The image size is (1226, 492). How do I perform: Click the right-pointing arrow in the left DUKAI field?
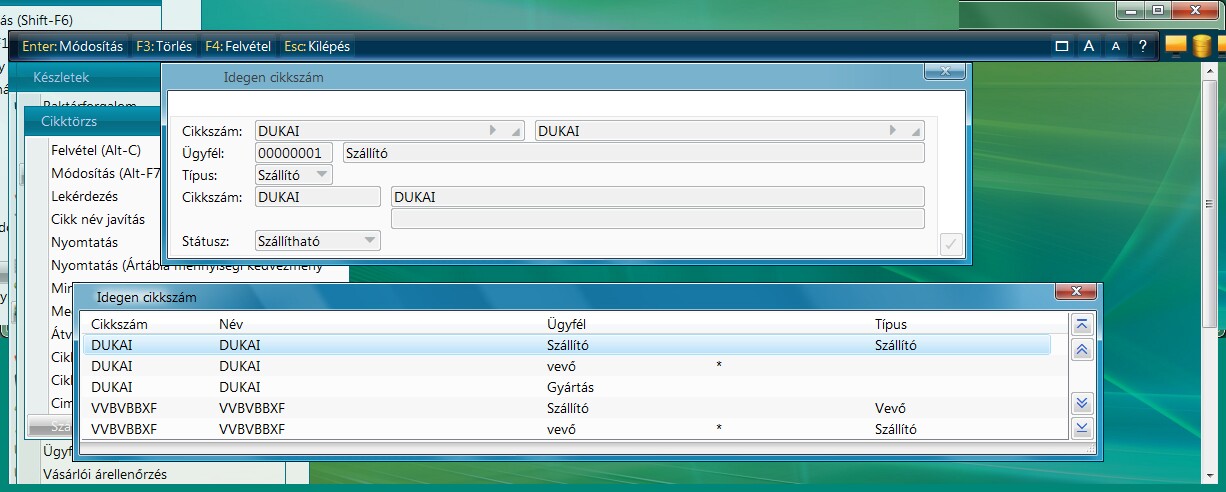(491, 131)
